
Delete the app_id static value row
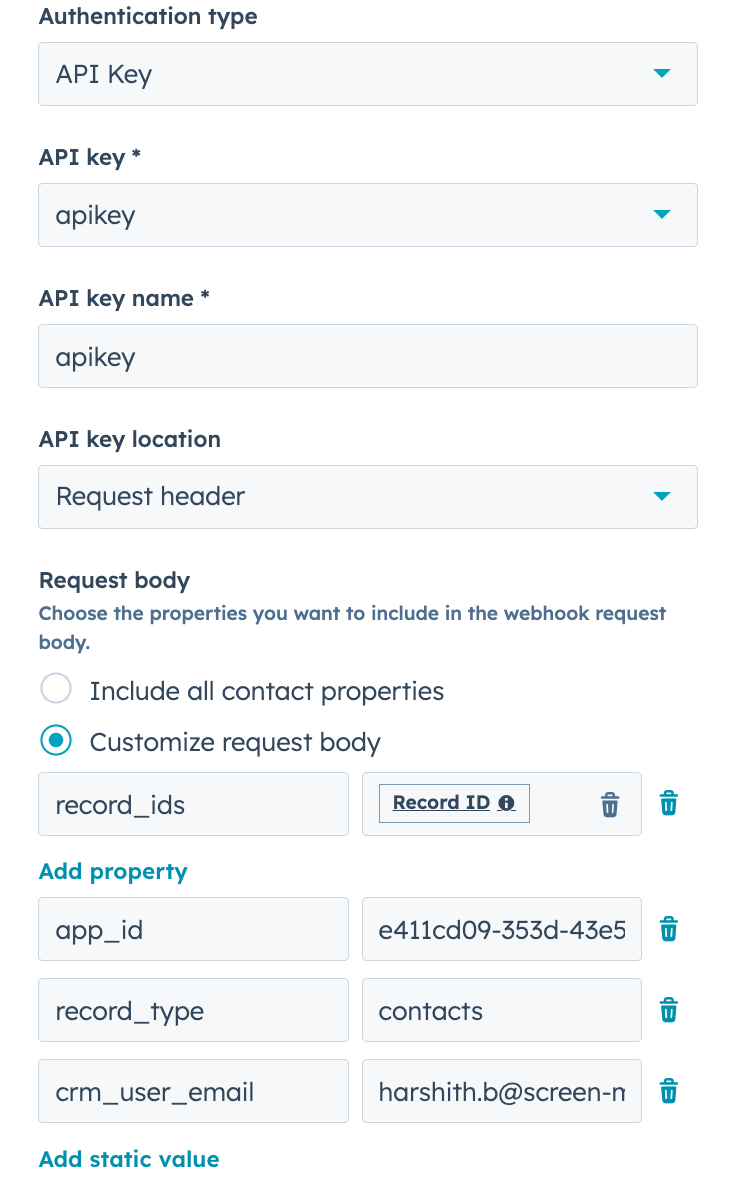pyautogui.click(x=669, y=929)
